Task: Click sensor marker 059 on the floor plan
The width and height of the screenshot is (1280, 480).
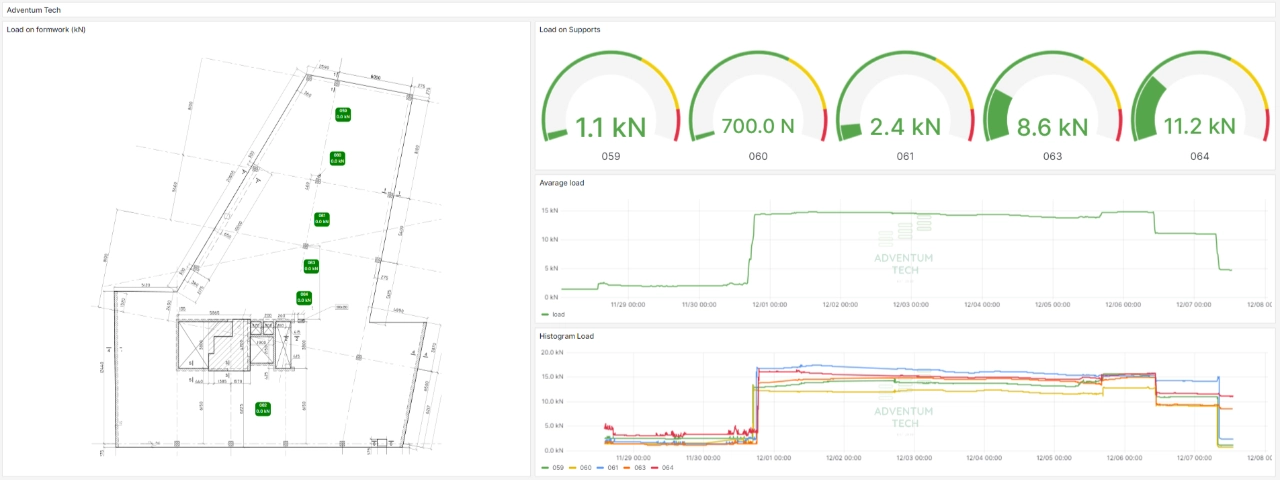Action: 342,114
